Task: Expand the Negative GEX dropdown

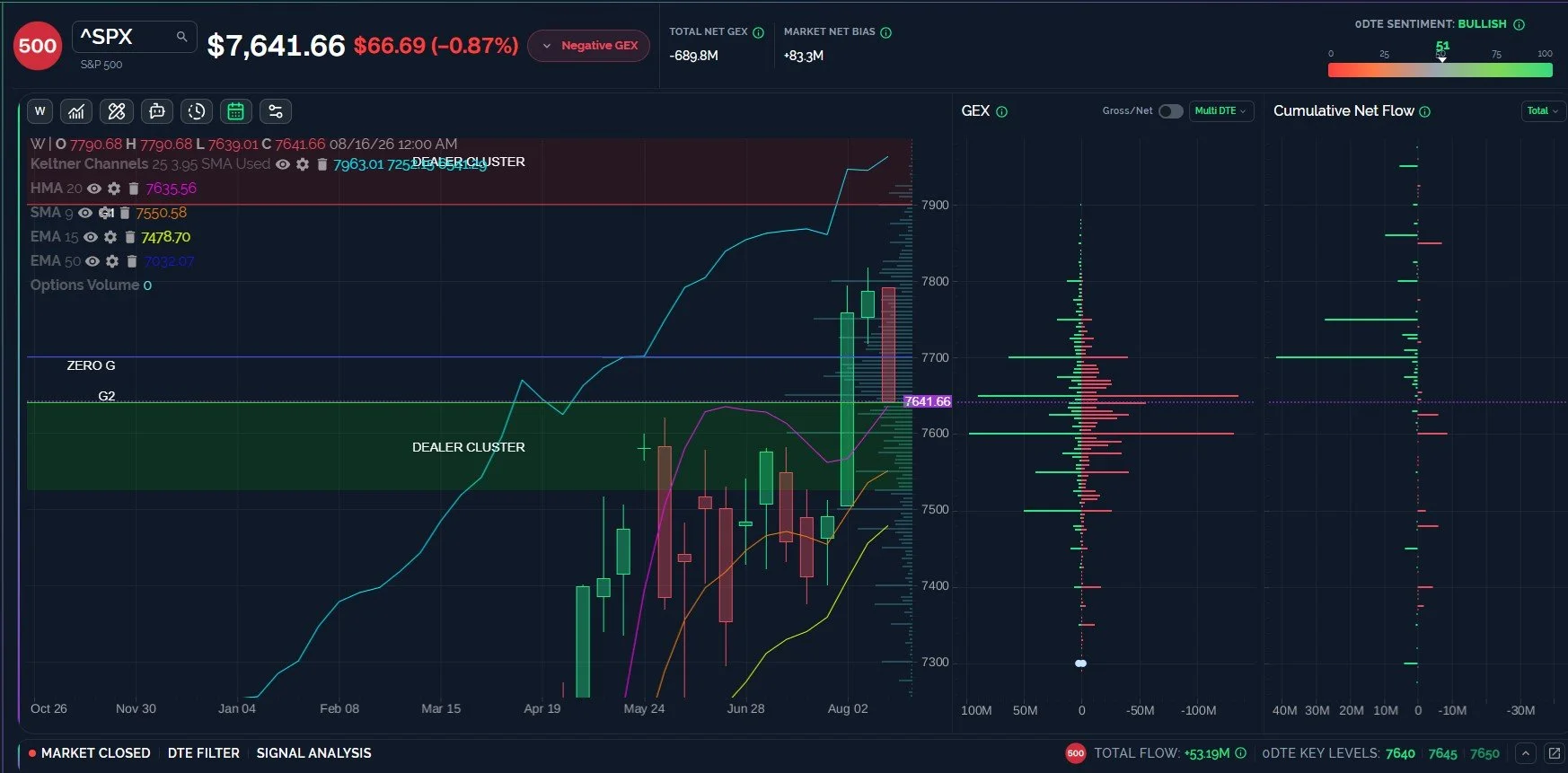Action: coord(589,46)
